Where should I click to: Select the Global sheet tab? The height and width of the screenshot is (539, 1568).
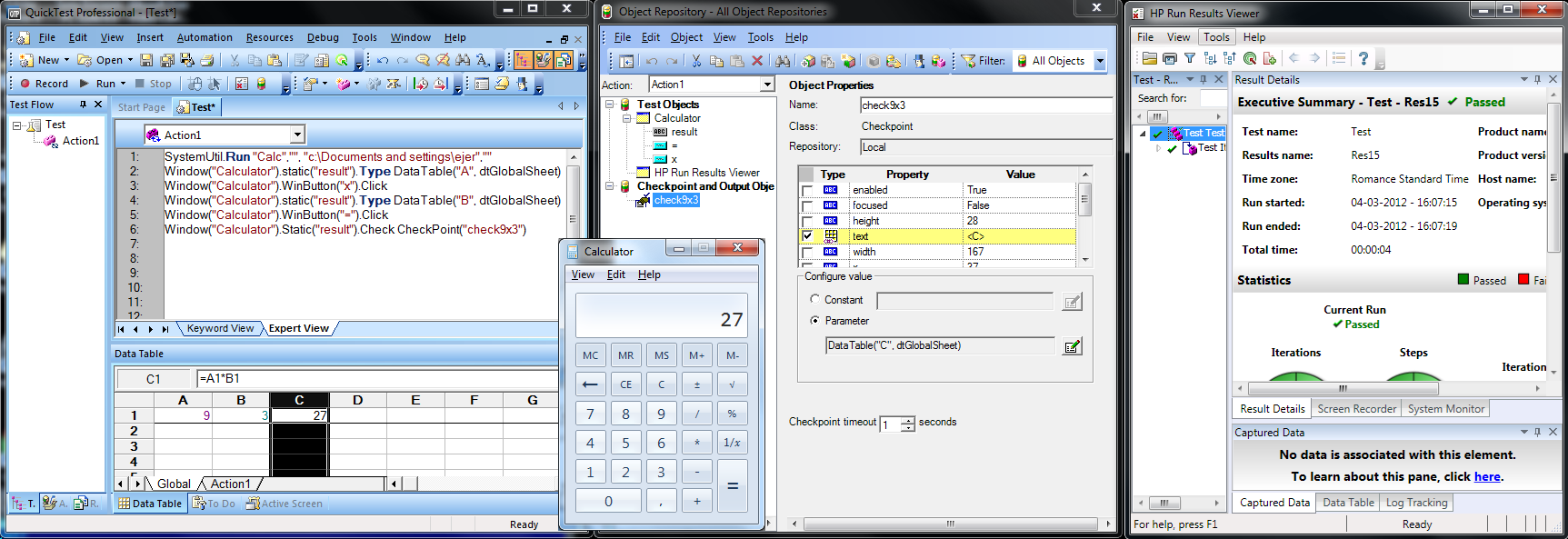point(174,484)
